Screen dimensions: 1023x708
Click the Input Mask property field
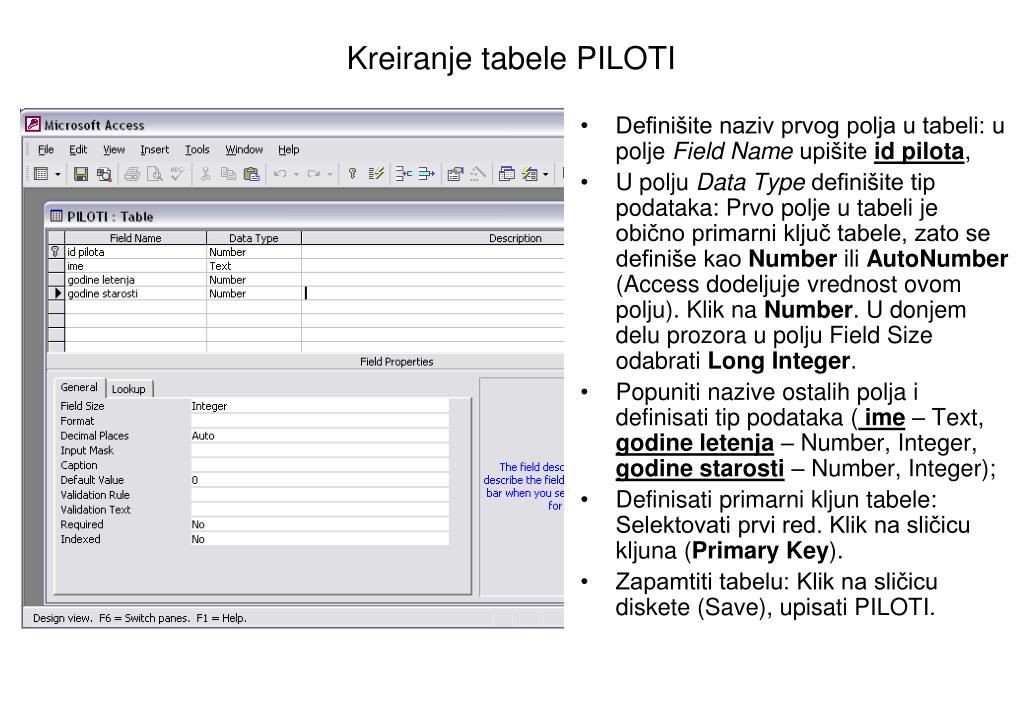click(x=320, y=450)
